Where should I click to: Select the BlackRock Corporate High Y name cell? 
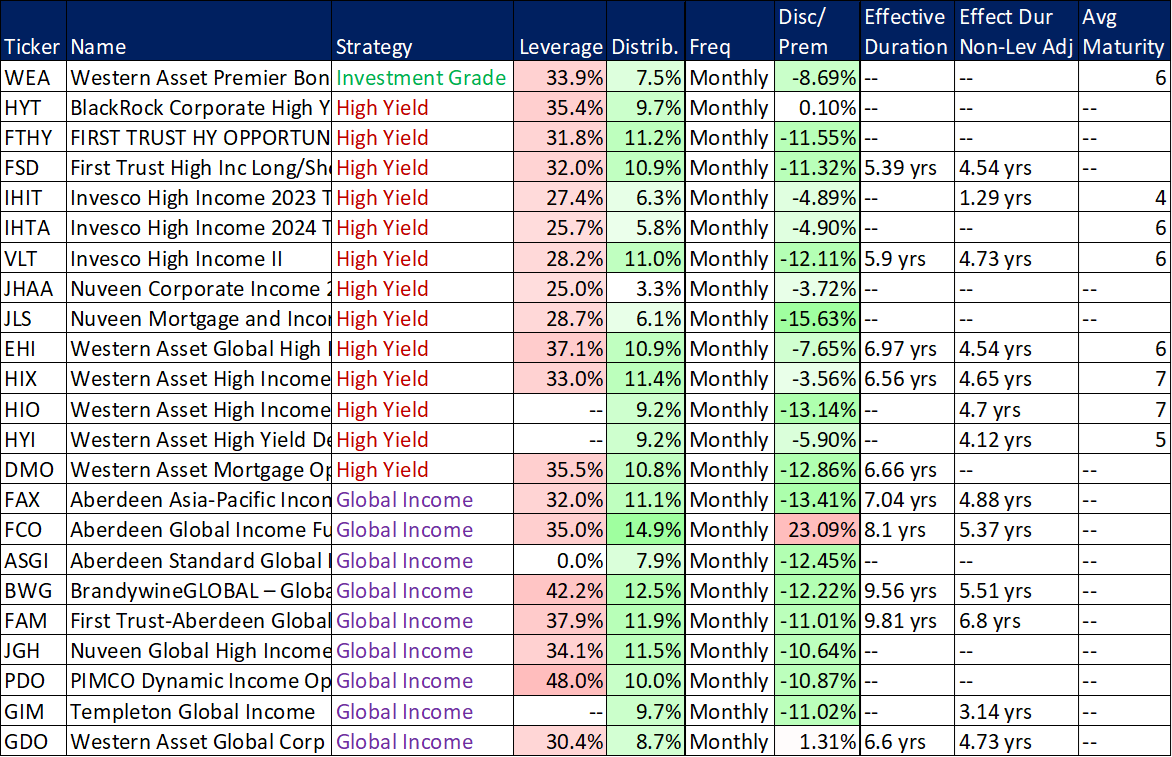pyautogui.click(x=199, y=108)
